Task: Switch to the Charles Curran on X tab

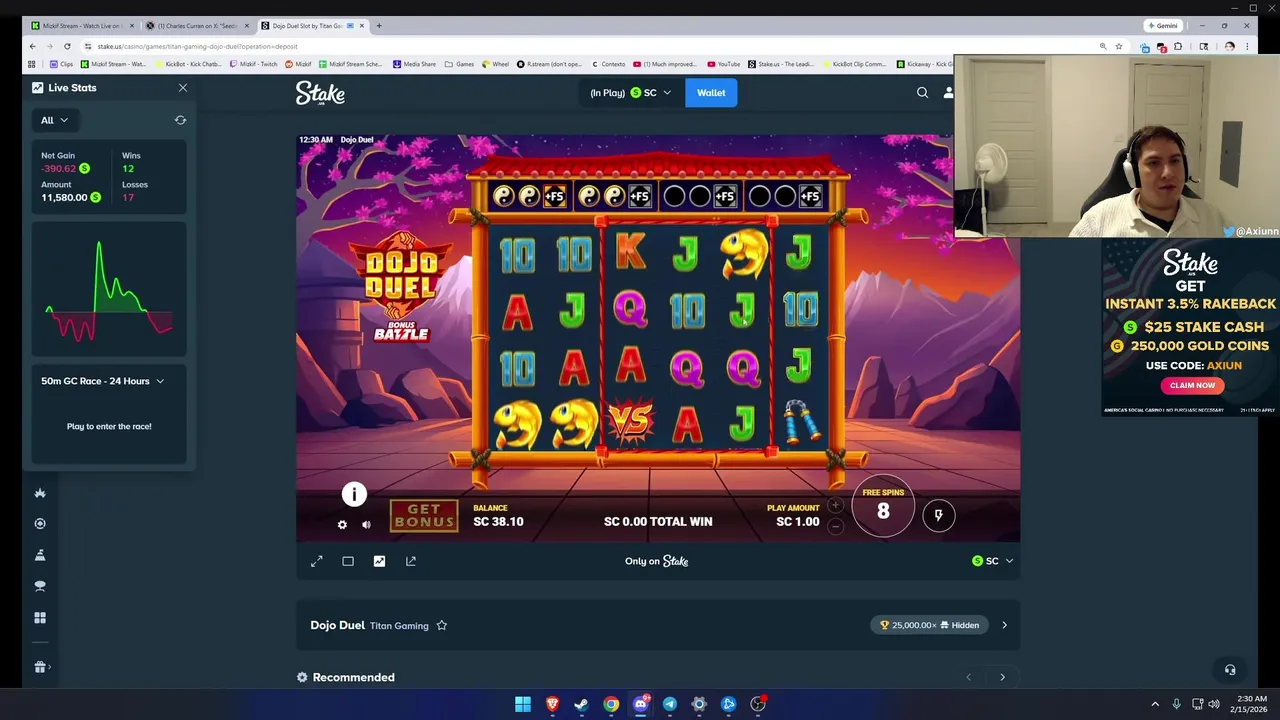Action: pyautogui.click(x=197, y=25)
